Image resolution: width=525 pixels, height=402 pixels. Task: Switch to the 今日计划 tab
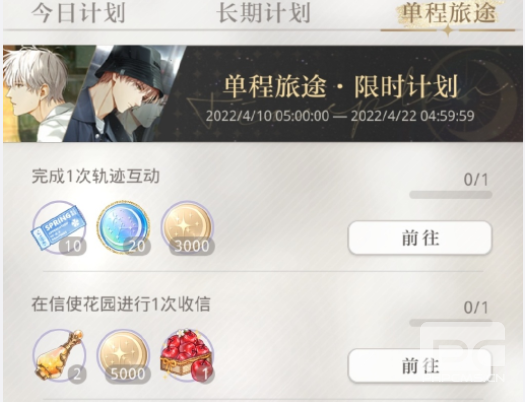tap(78, 13)
